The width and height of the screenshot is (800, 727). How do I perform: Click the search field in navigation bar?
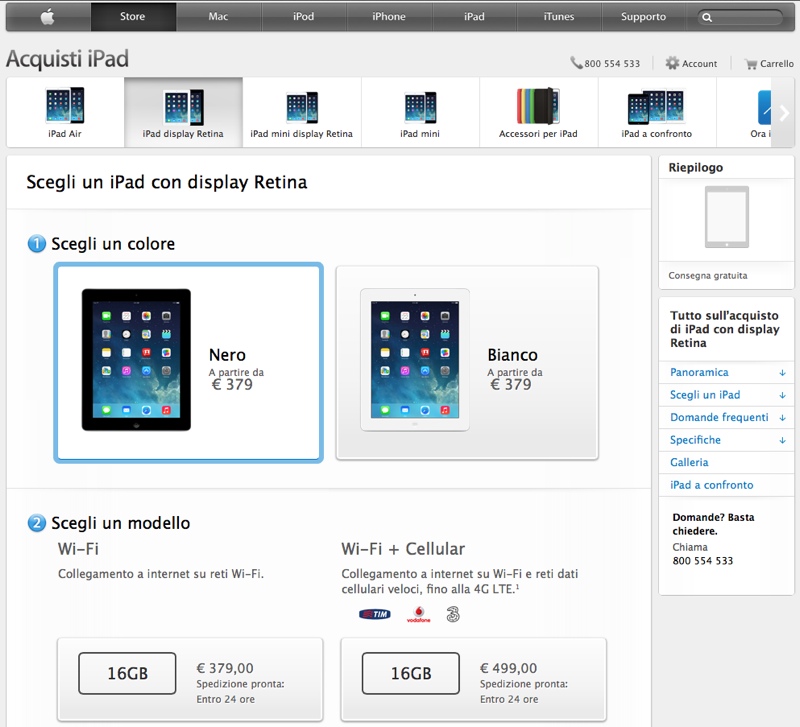click(x=740, y=17)
